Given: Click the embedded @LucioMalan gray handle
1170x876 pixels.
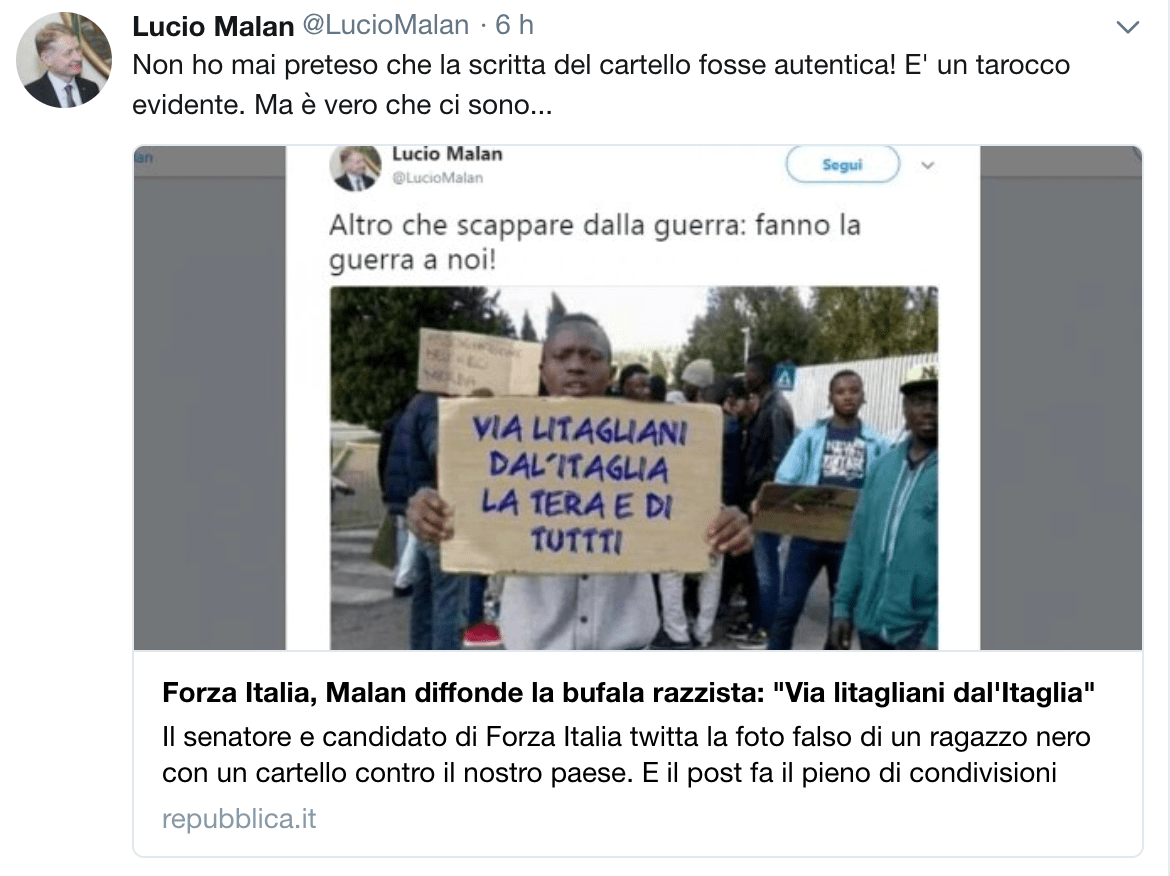Looking at the screenshot, I should click(438, 178).
